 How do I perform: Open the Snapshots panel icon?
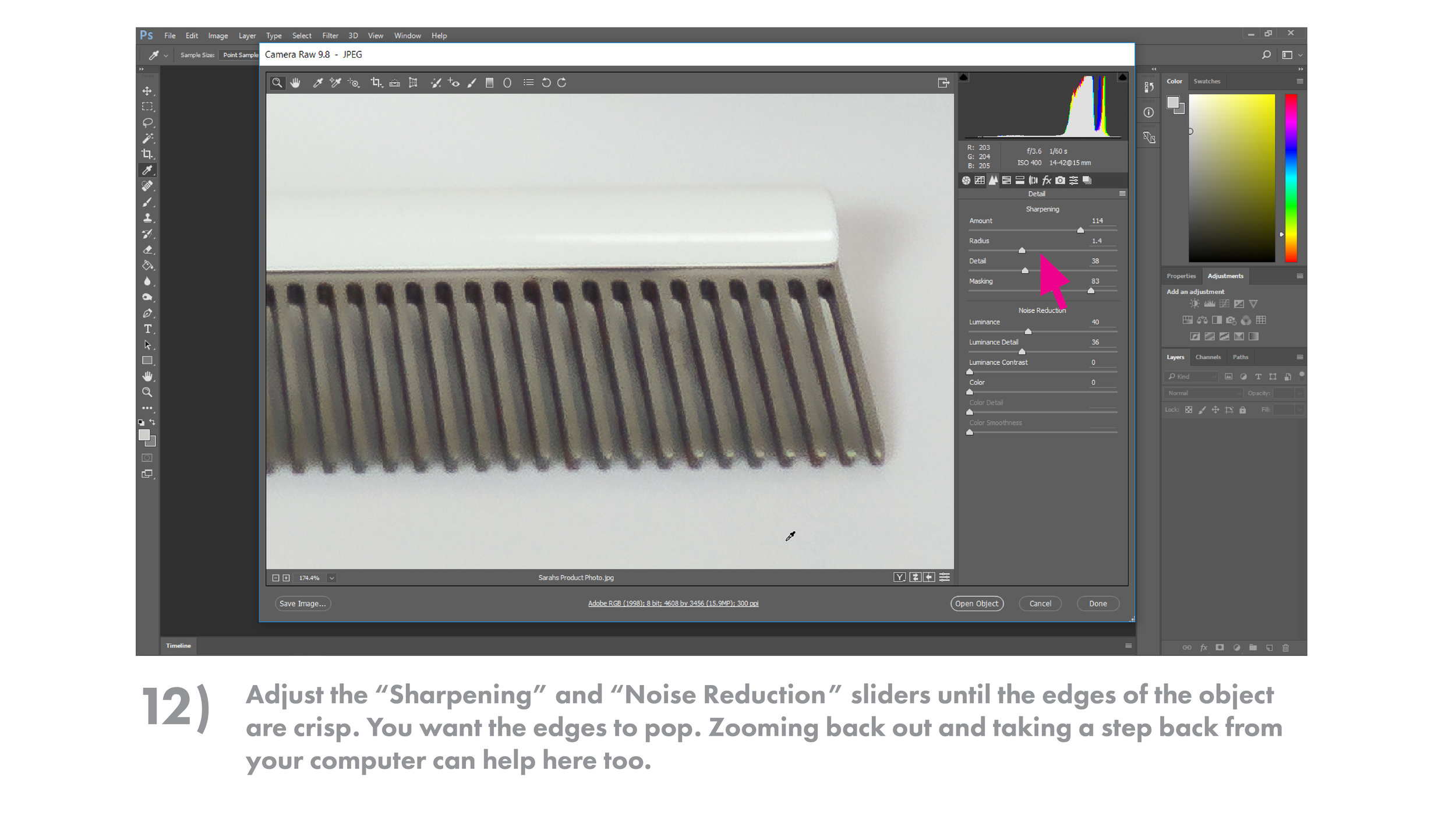[1087, 181]
